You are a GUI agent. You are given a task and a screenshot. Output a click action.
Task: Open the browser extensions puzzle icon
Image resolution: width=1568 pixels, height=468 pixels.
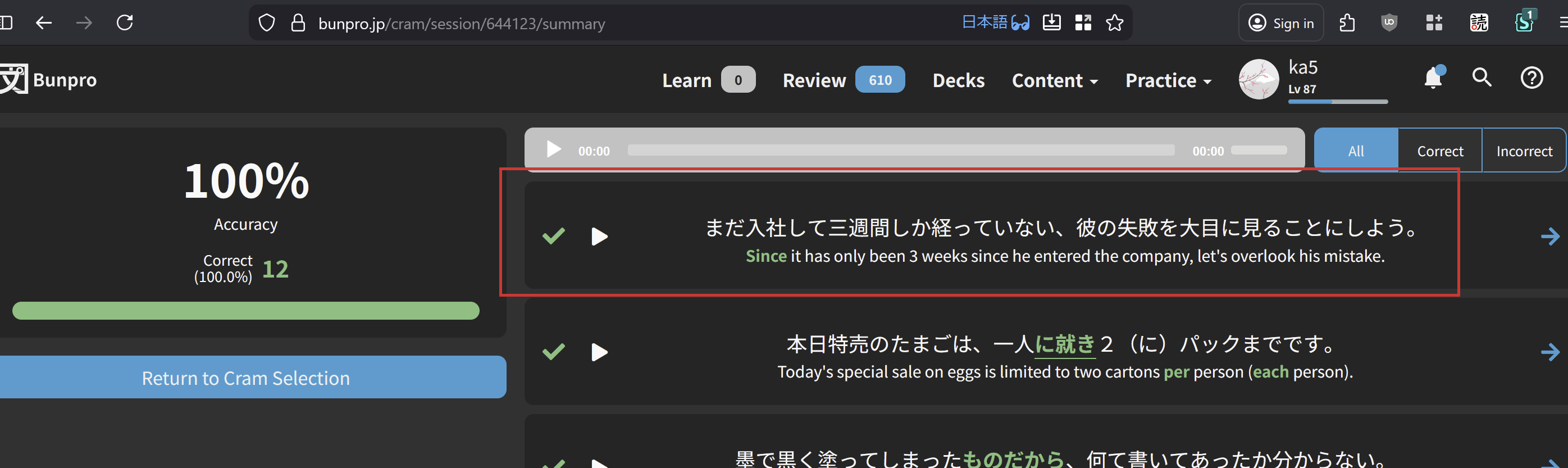click(x=1347, y=23)
